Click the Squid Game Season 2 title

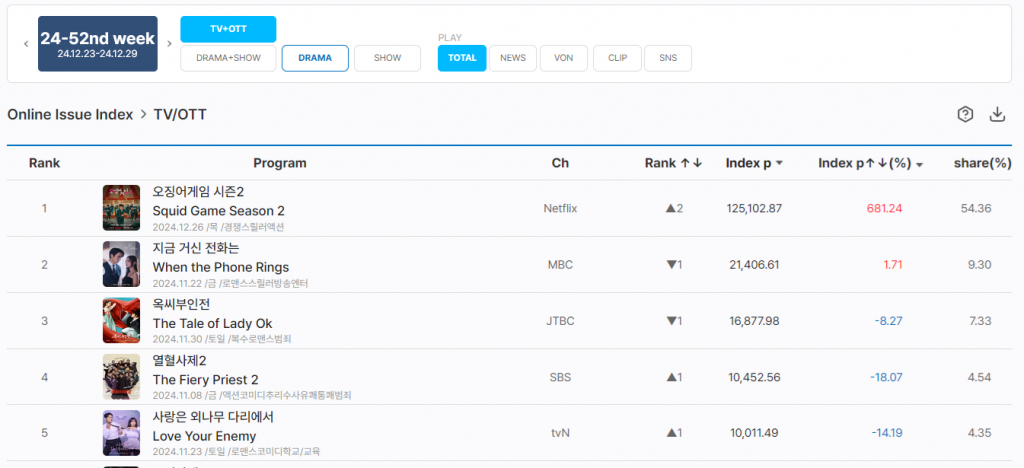coord(218,211)
